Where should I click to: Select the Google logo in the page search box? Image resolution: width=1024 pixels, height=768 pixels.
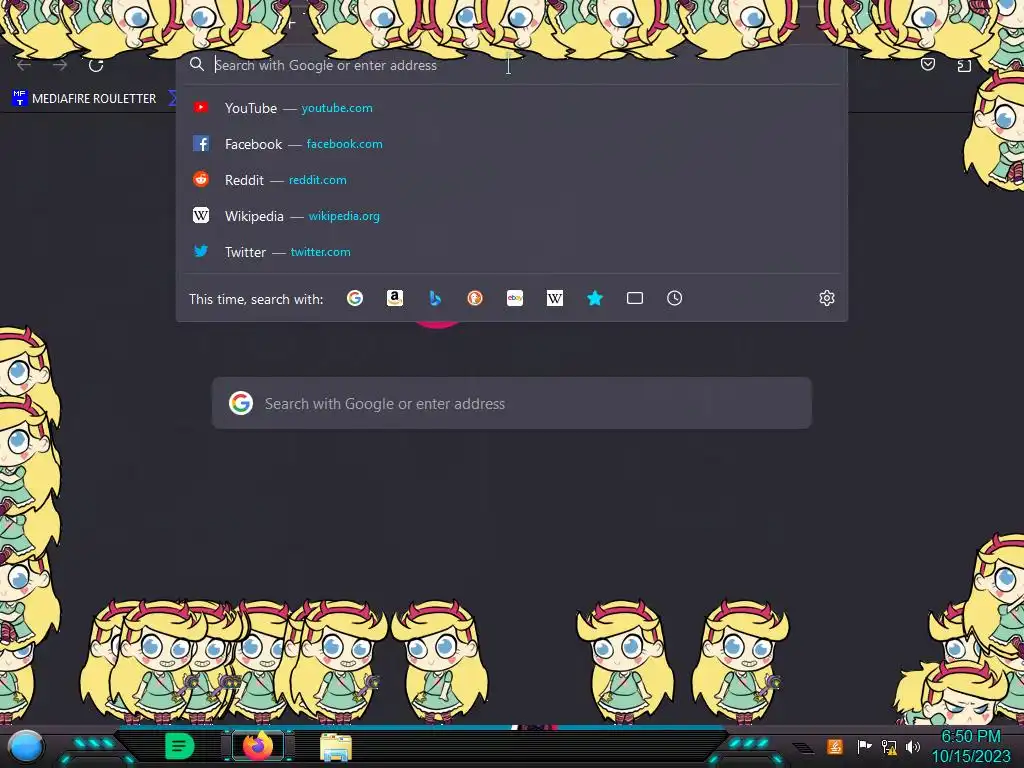pos(241,403)
